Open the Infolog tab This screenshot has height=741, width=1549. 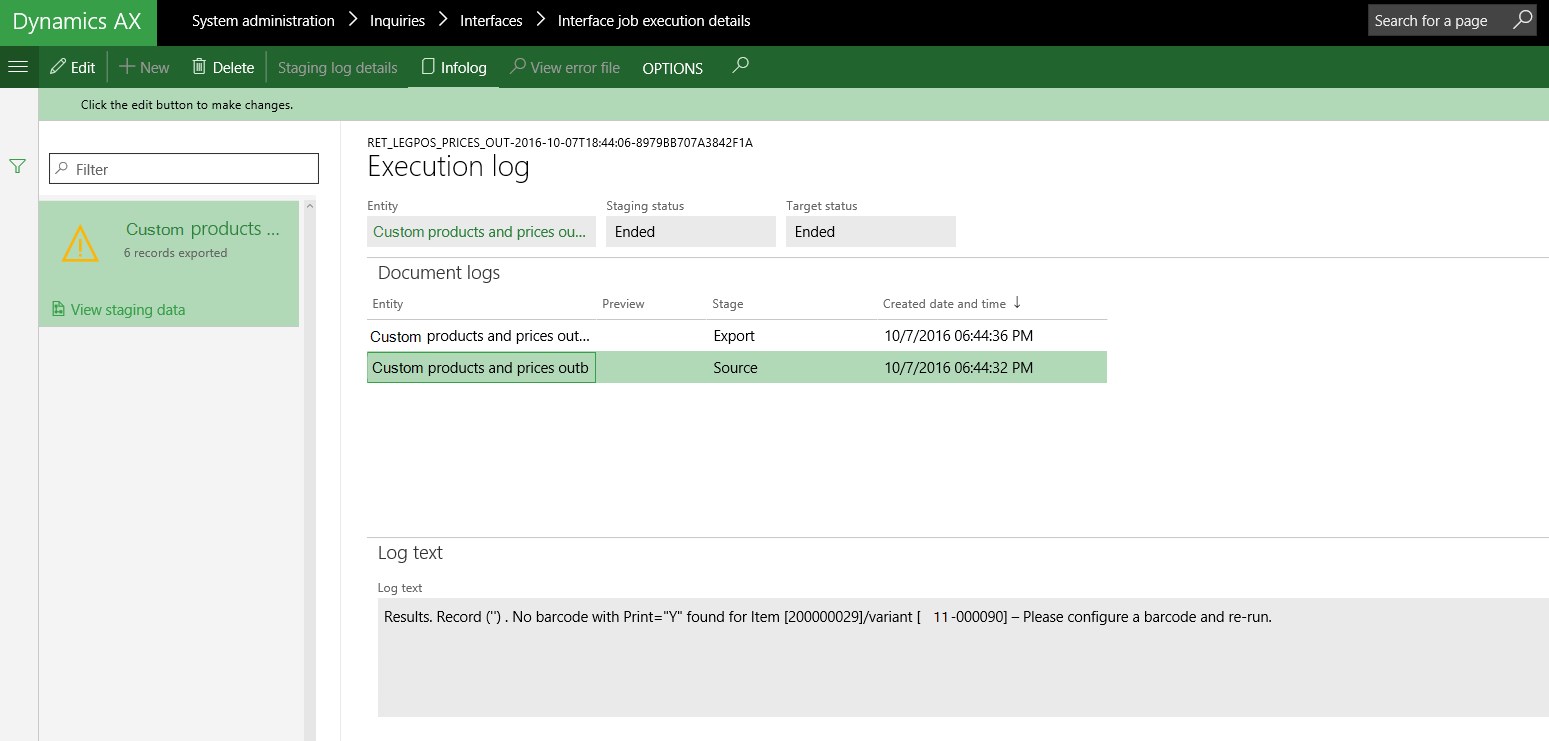[454, 67]
